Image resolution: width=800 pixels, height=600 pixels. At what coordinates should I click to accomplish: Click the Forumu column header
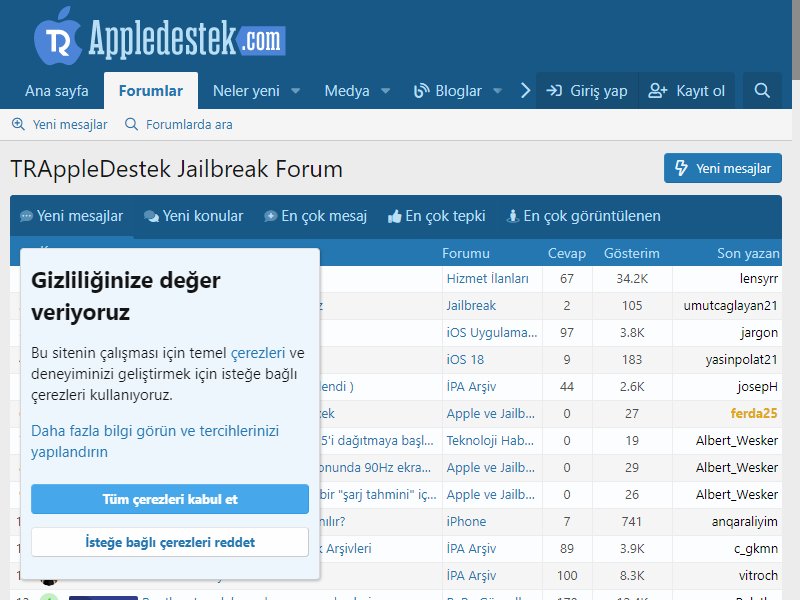466,254
